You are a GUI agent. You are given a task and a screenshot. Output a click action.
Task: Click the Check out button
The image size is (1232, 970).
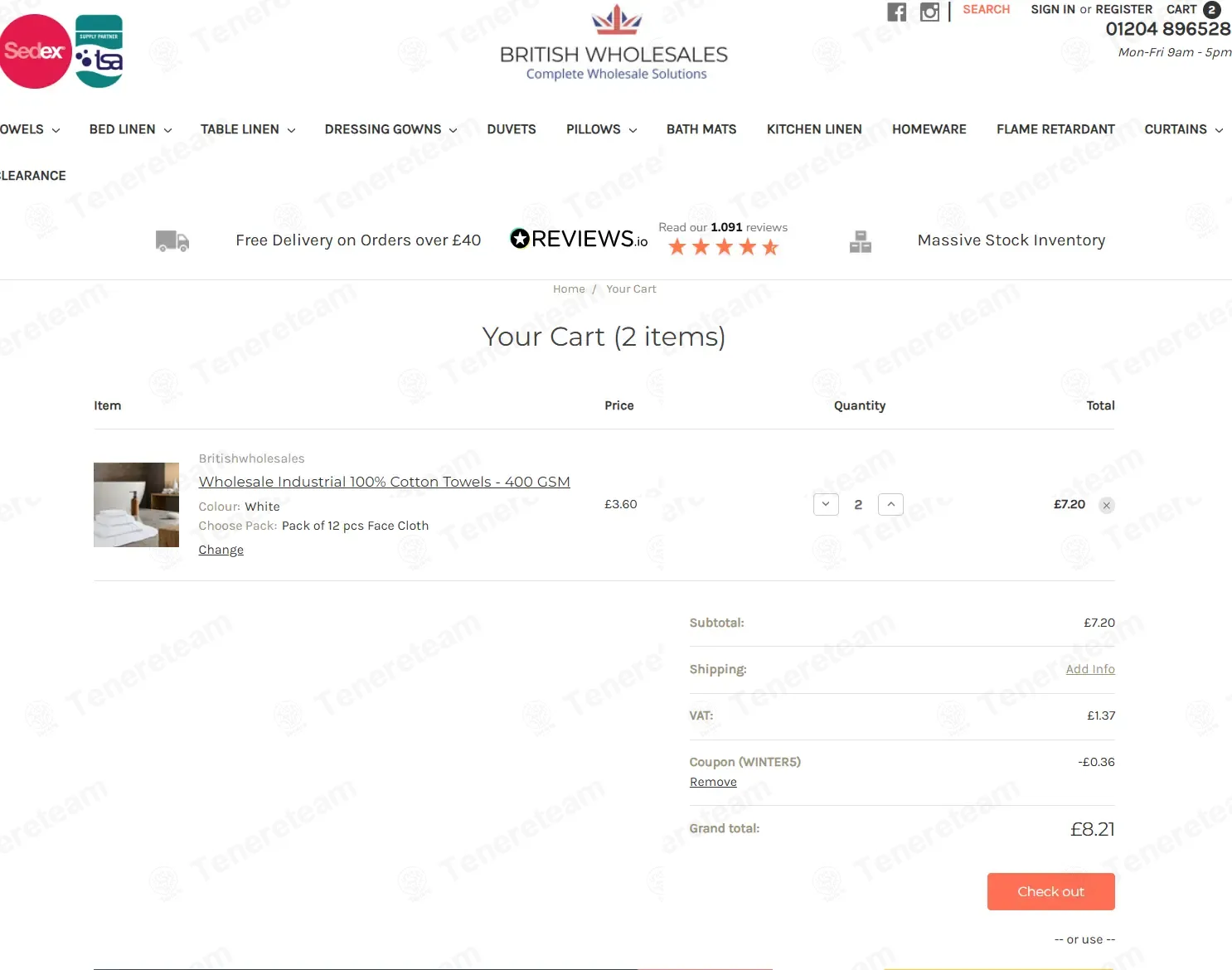pos(1050,891)
